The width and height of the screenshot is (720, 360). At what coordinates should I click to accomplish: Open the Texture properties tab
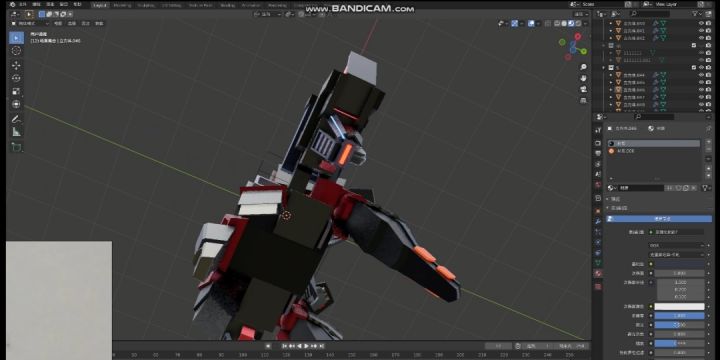598,287
